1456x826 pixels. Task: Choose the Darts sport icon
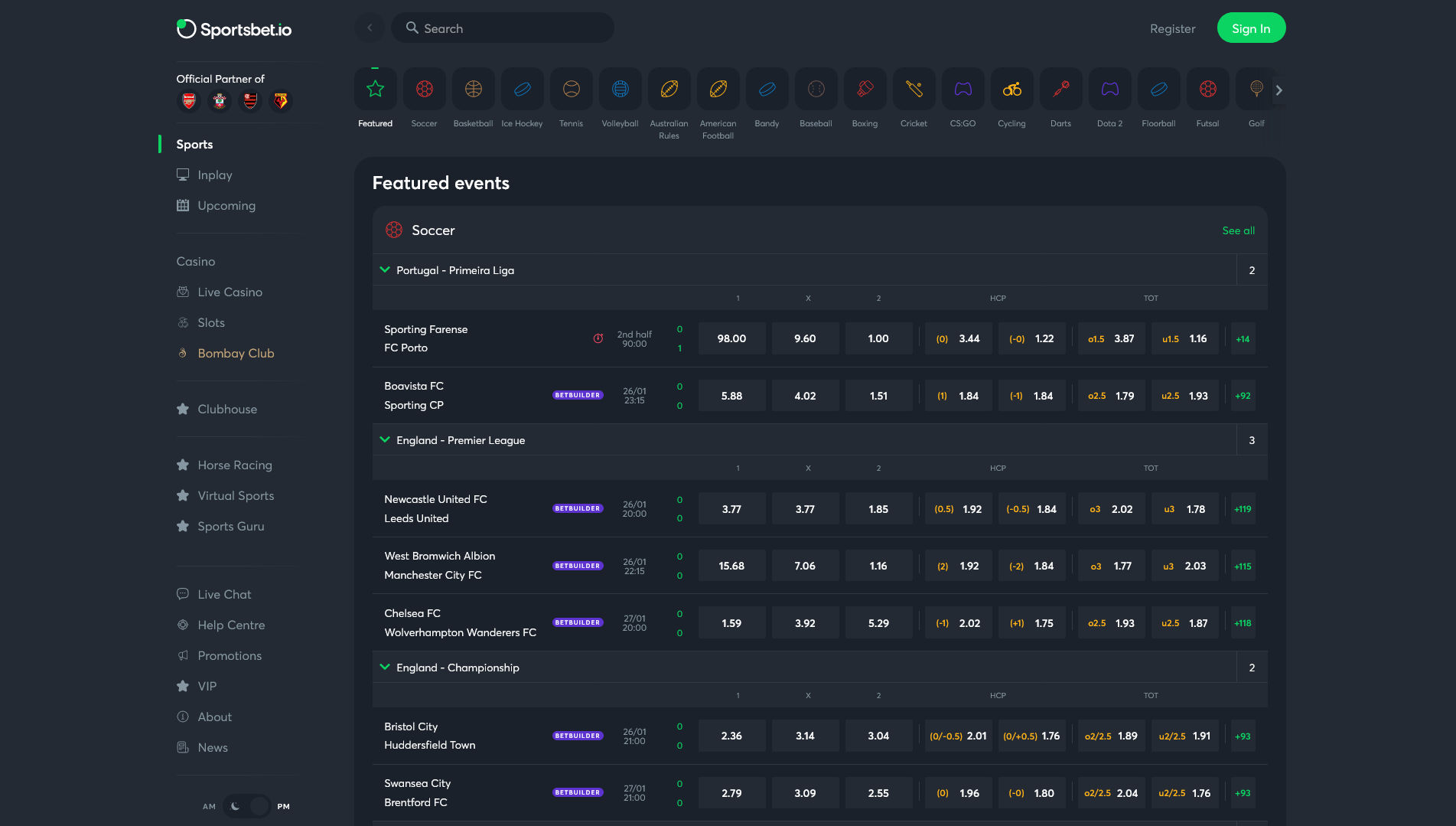click(1060, 90)
